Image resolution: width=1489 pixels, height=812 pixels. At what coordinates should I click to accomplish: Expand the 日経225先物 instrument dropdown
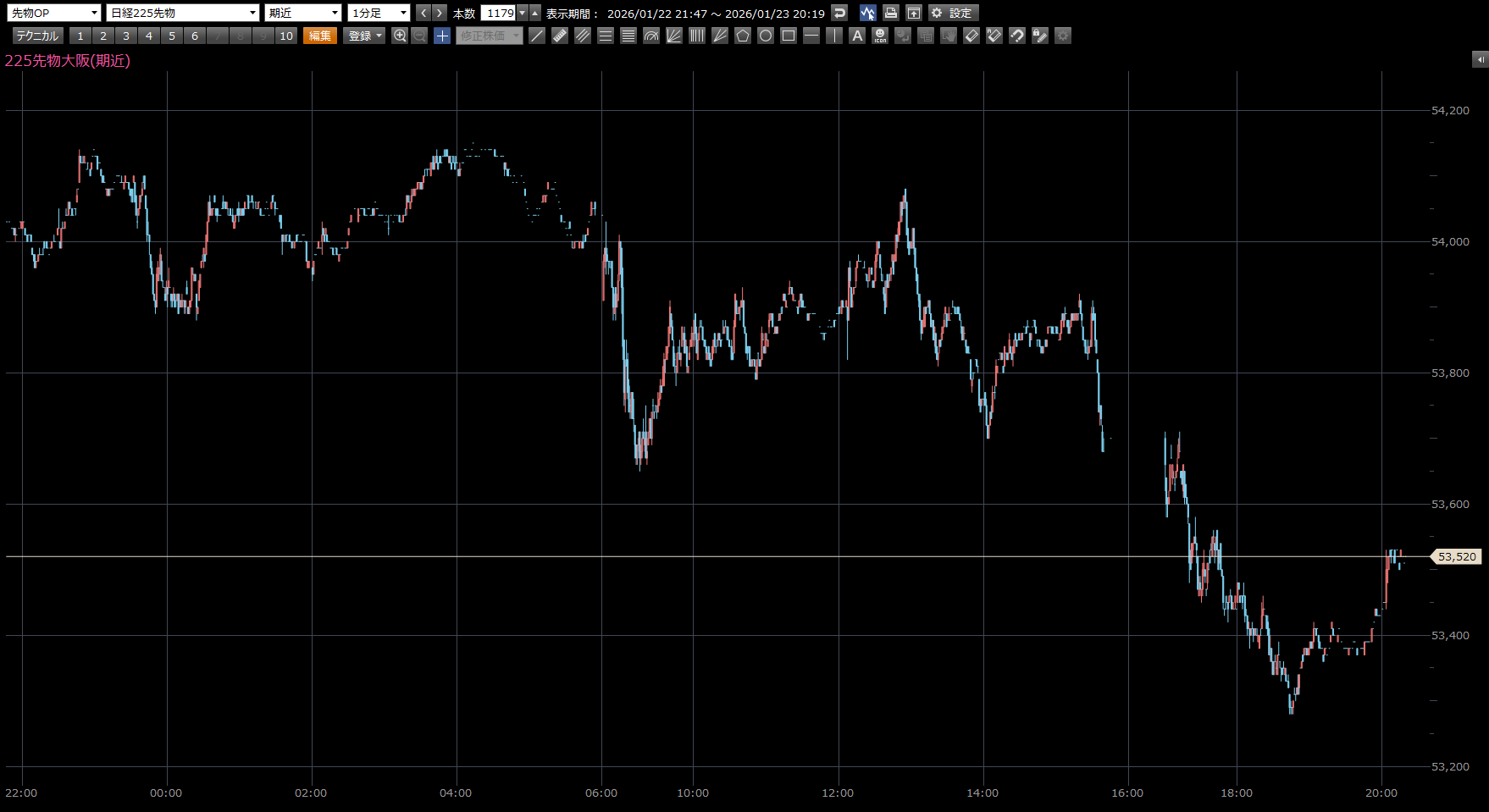click(x=183, y=13)
